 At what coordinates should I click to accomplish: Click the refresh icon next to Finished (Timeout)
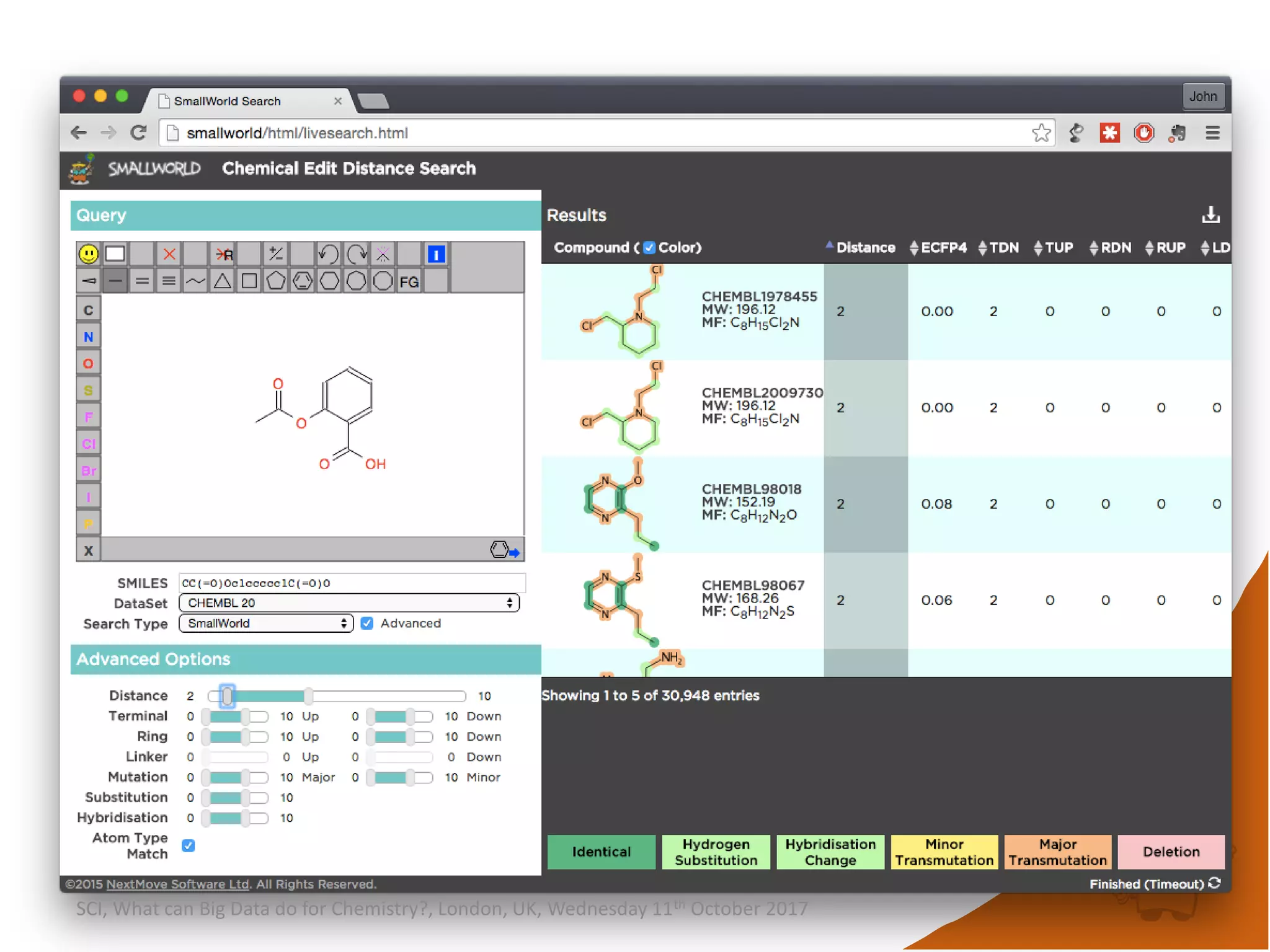pos(1215,883)
